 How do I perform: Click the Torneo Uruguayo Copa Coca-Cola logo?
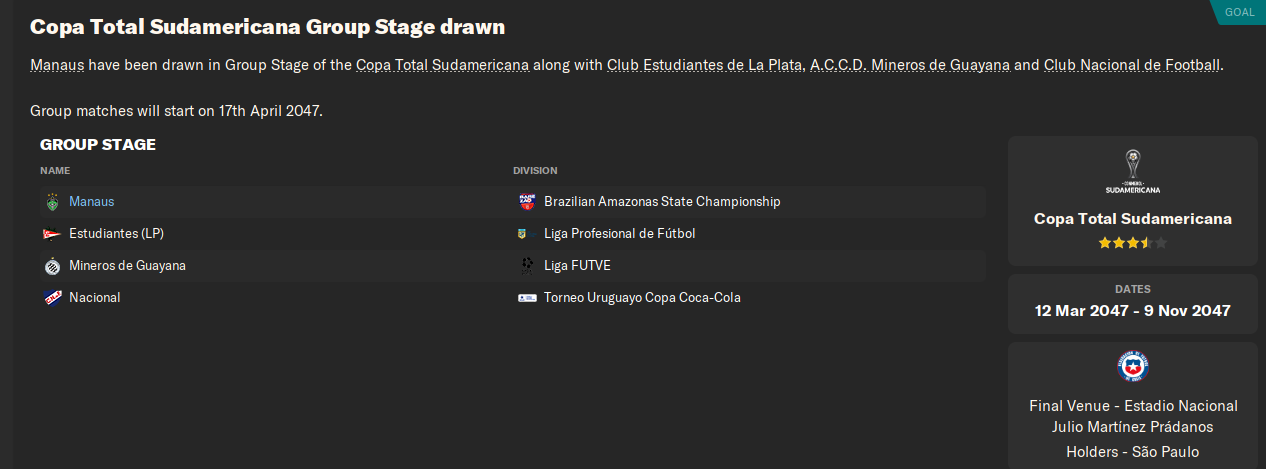point(527,298)
